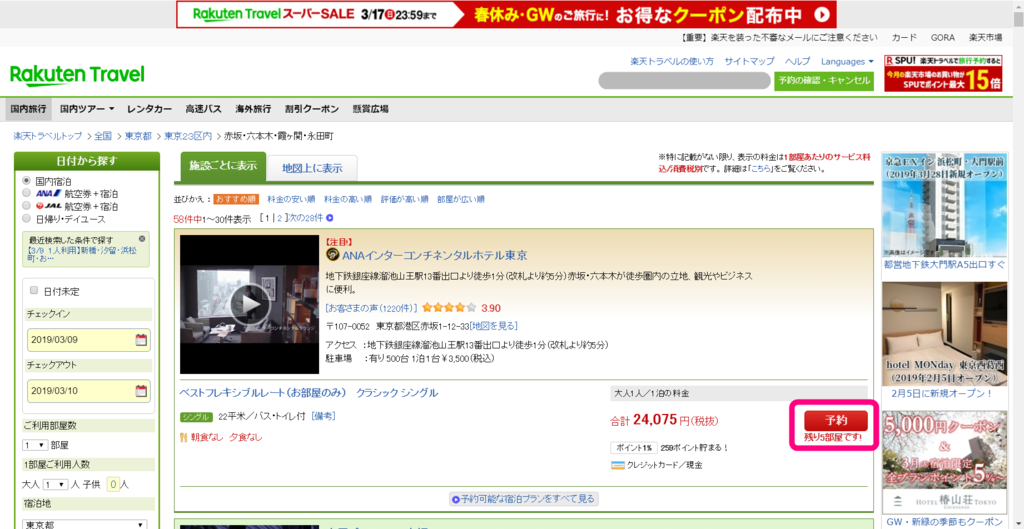Click the 子供 children count field
This screenshot has height=529, width=1024.
pyautogui.click(x=112, y=485)
